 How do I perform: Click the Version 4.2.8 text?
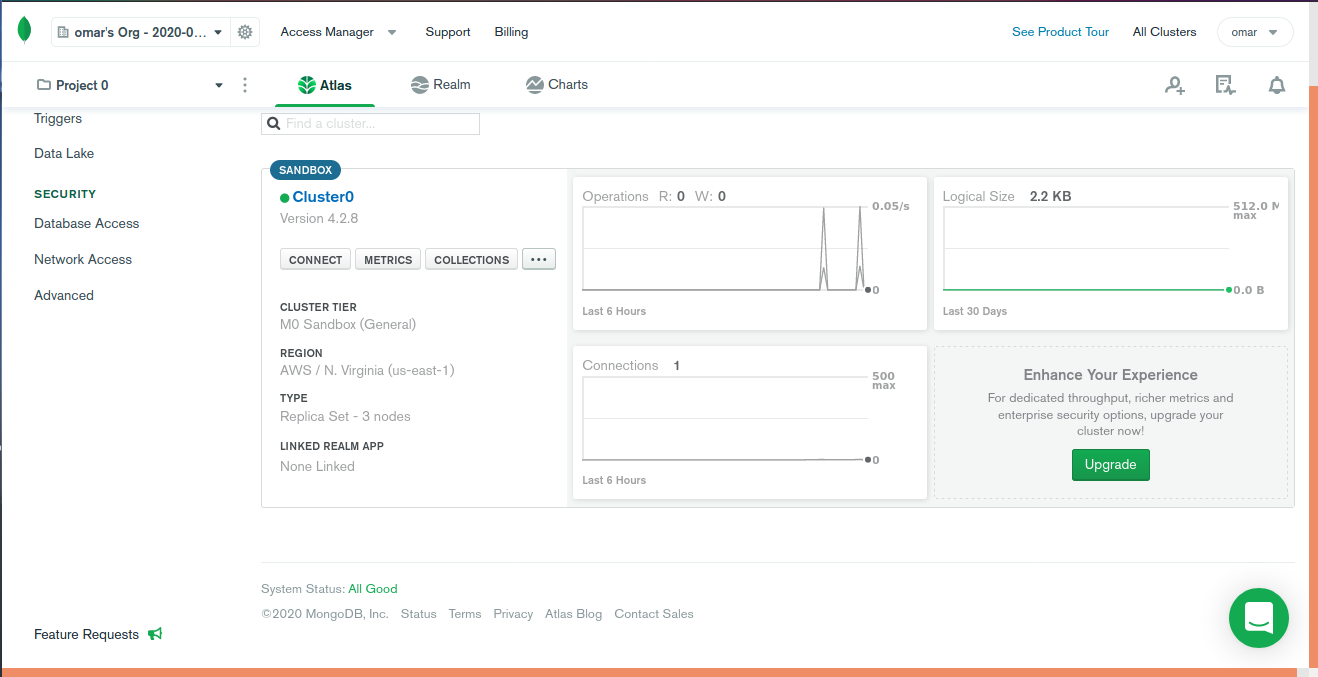click(x=319, y=218)
